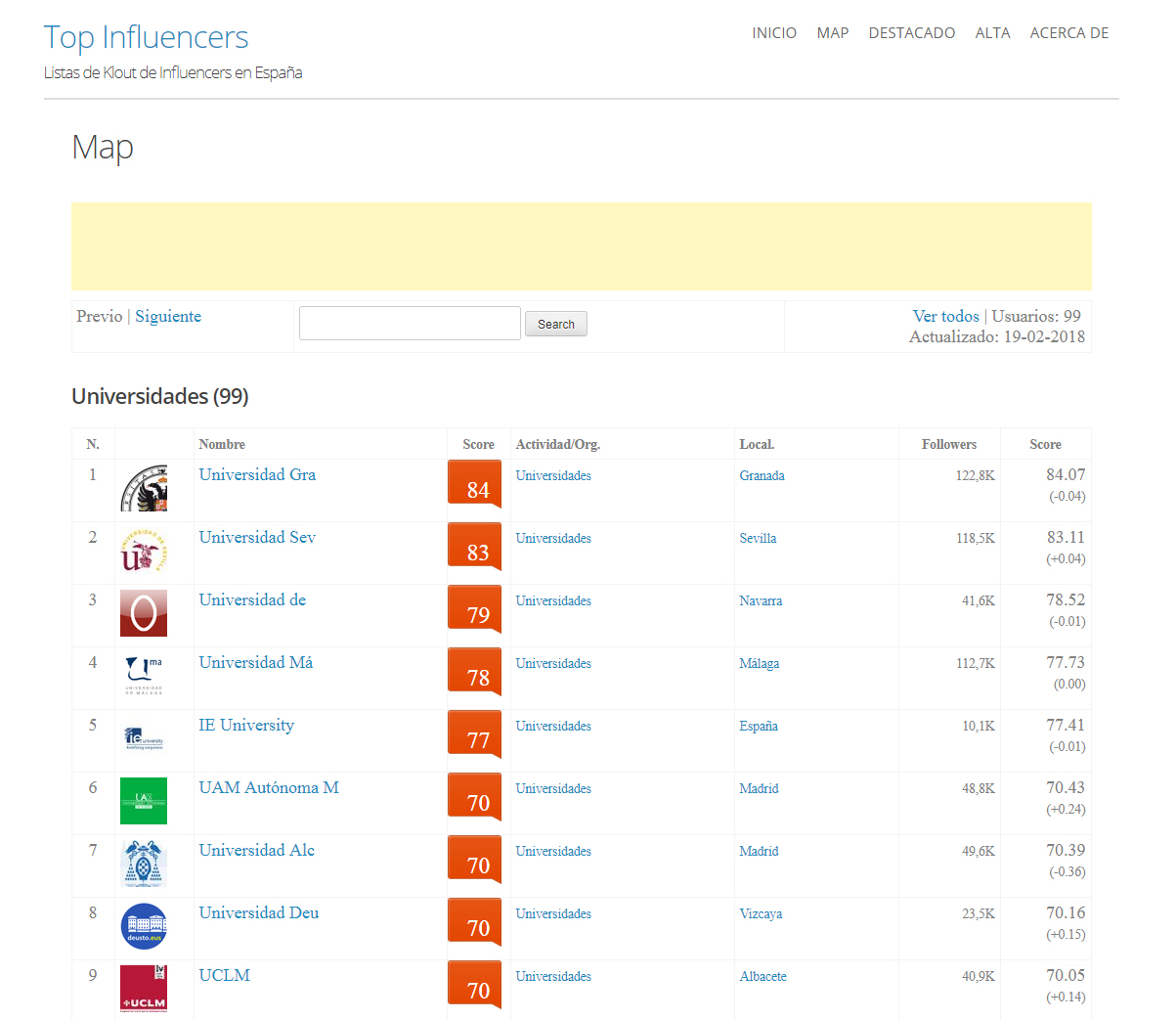Click the Navarra location link
The image size is (1176, 1020).
(x=761, y=600)
